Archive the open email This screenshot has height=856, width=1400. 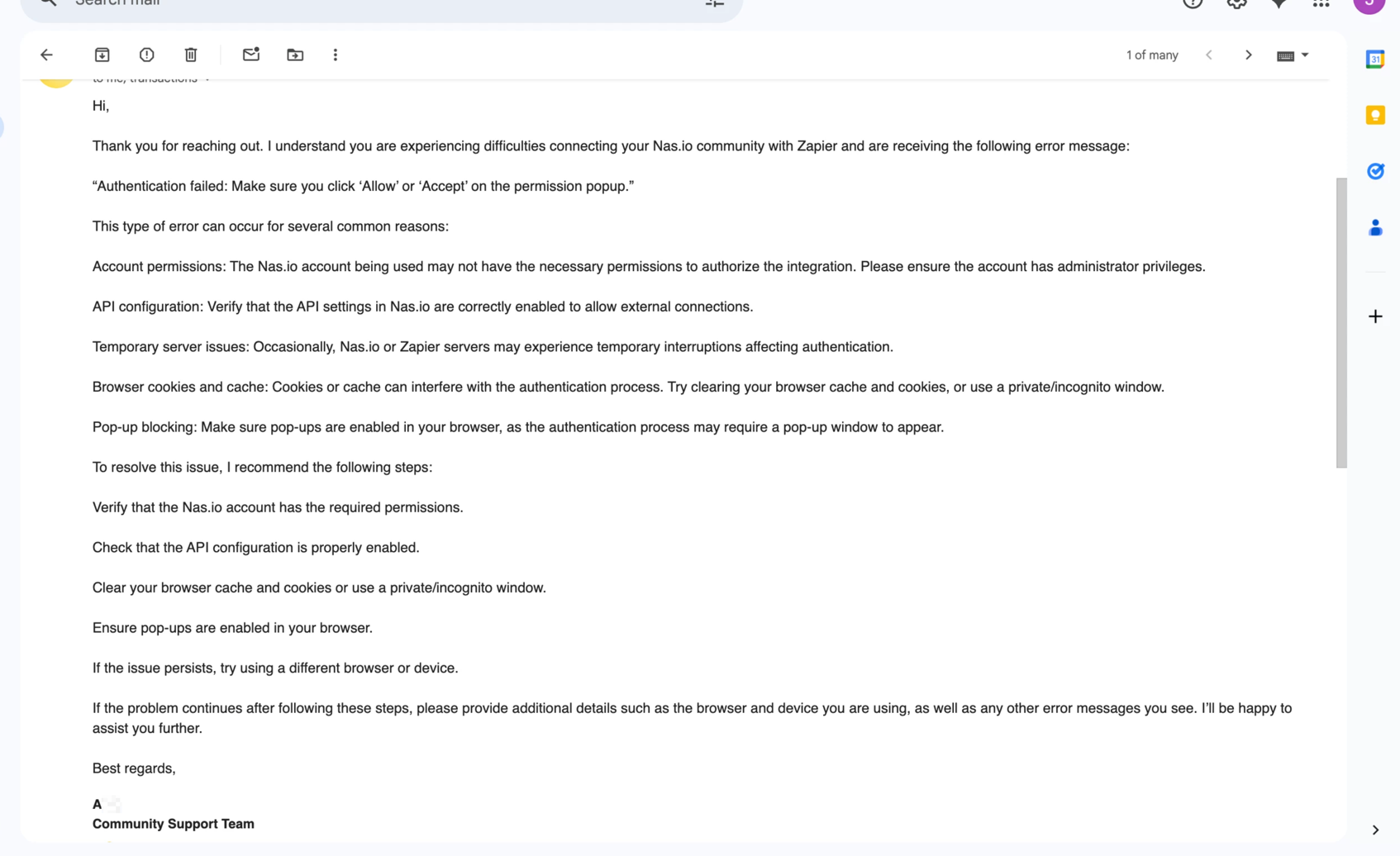point(102,54)
